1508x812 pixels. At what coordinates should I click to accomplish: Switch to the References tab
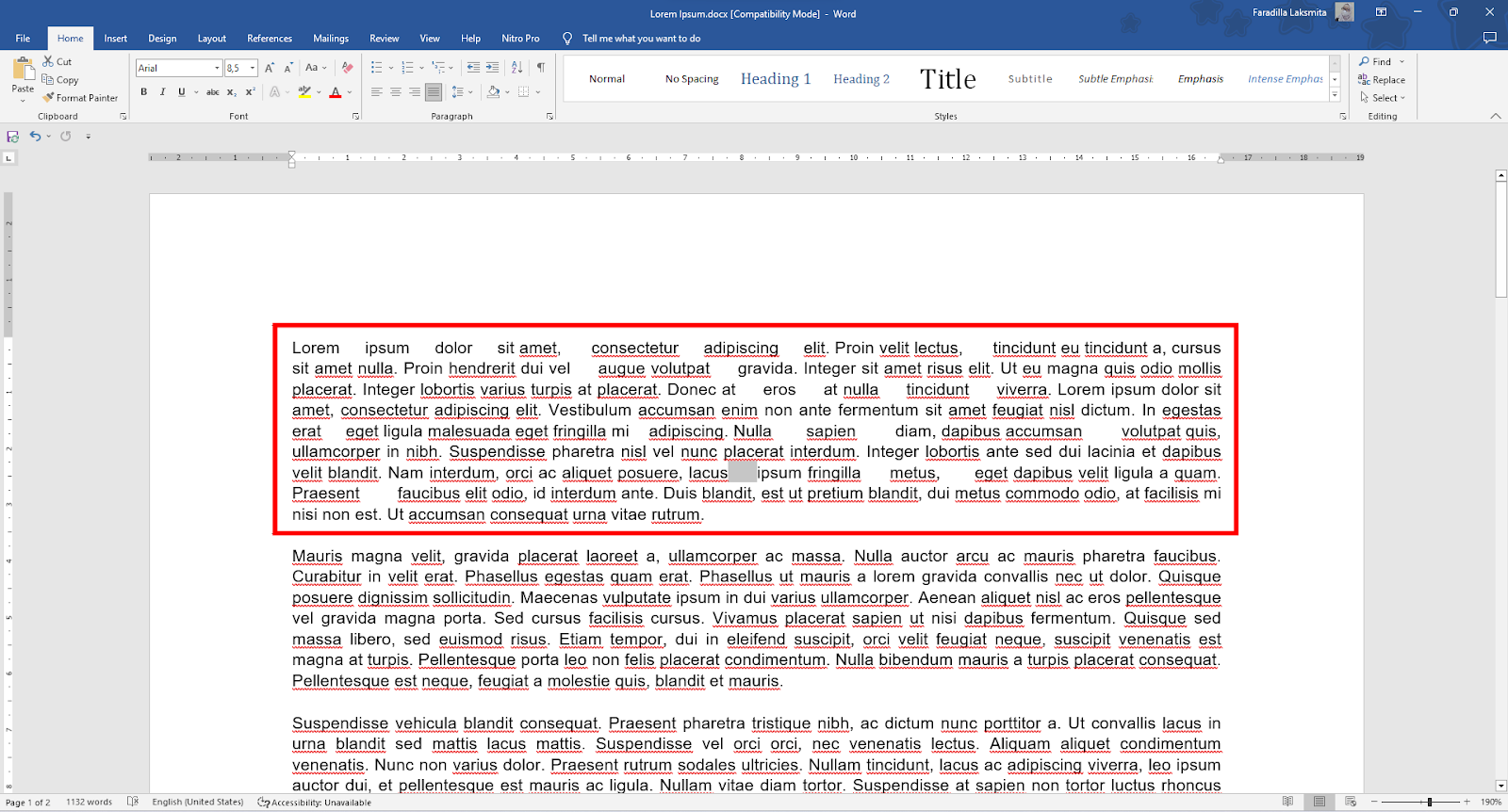coord(270,39)
